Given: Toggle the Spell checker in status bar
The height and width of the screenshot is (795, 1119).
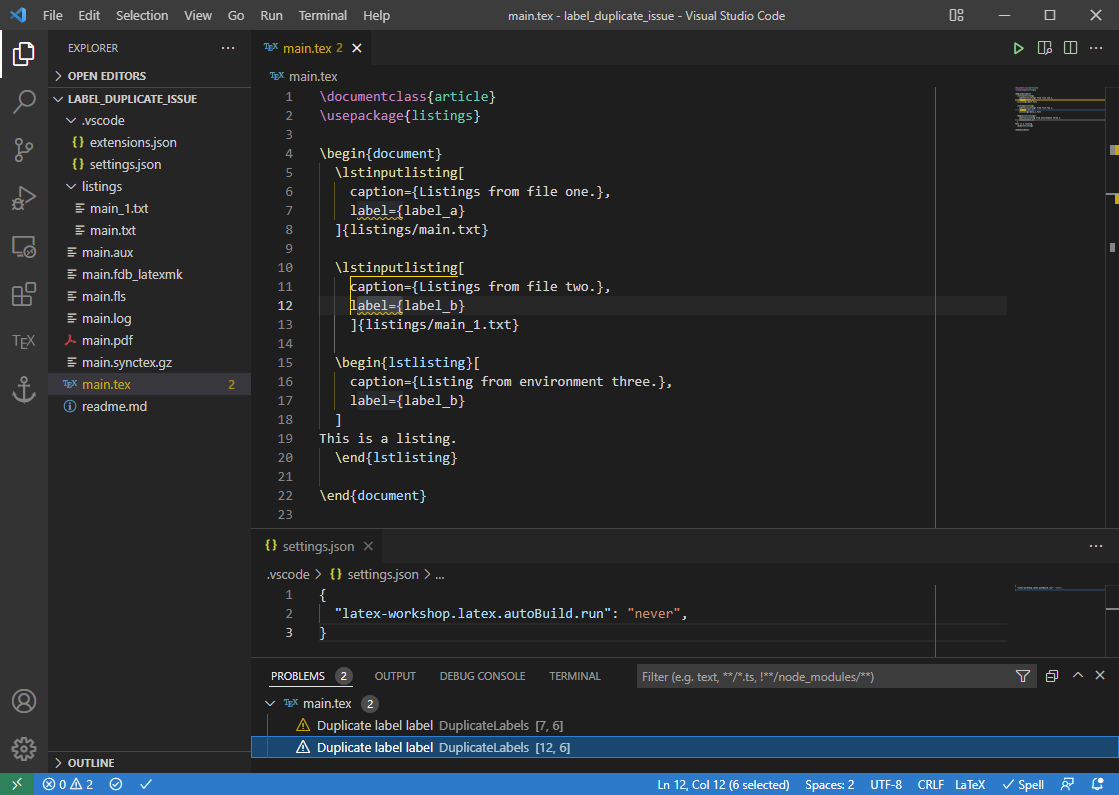Looking at the screenshot, I should [x=1023, y=785].
